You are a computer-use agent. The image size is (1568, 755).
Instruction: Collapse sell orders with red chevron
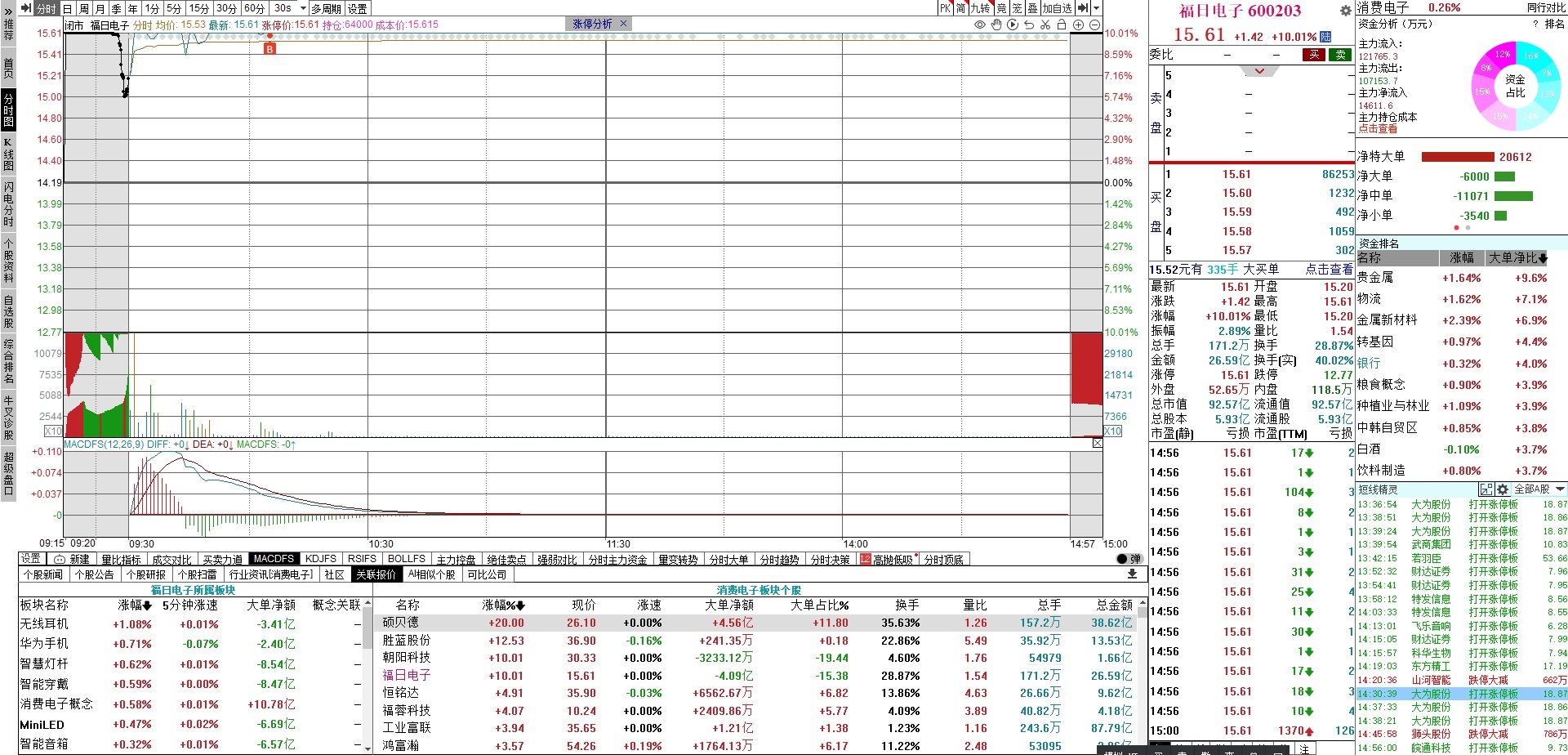pos(1260,71)
